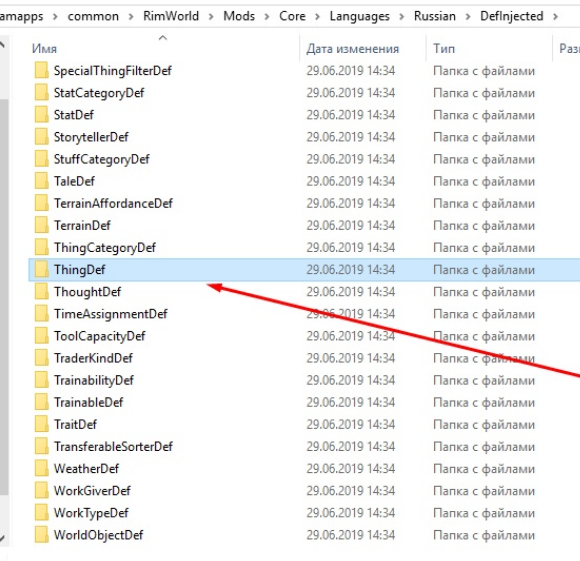Select the ToolCapacityDef folder name
580x561 pixels.
100,336
